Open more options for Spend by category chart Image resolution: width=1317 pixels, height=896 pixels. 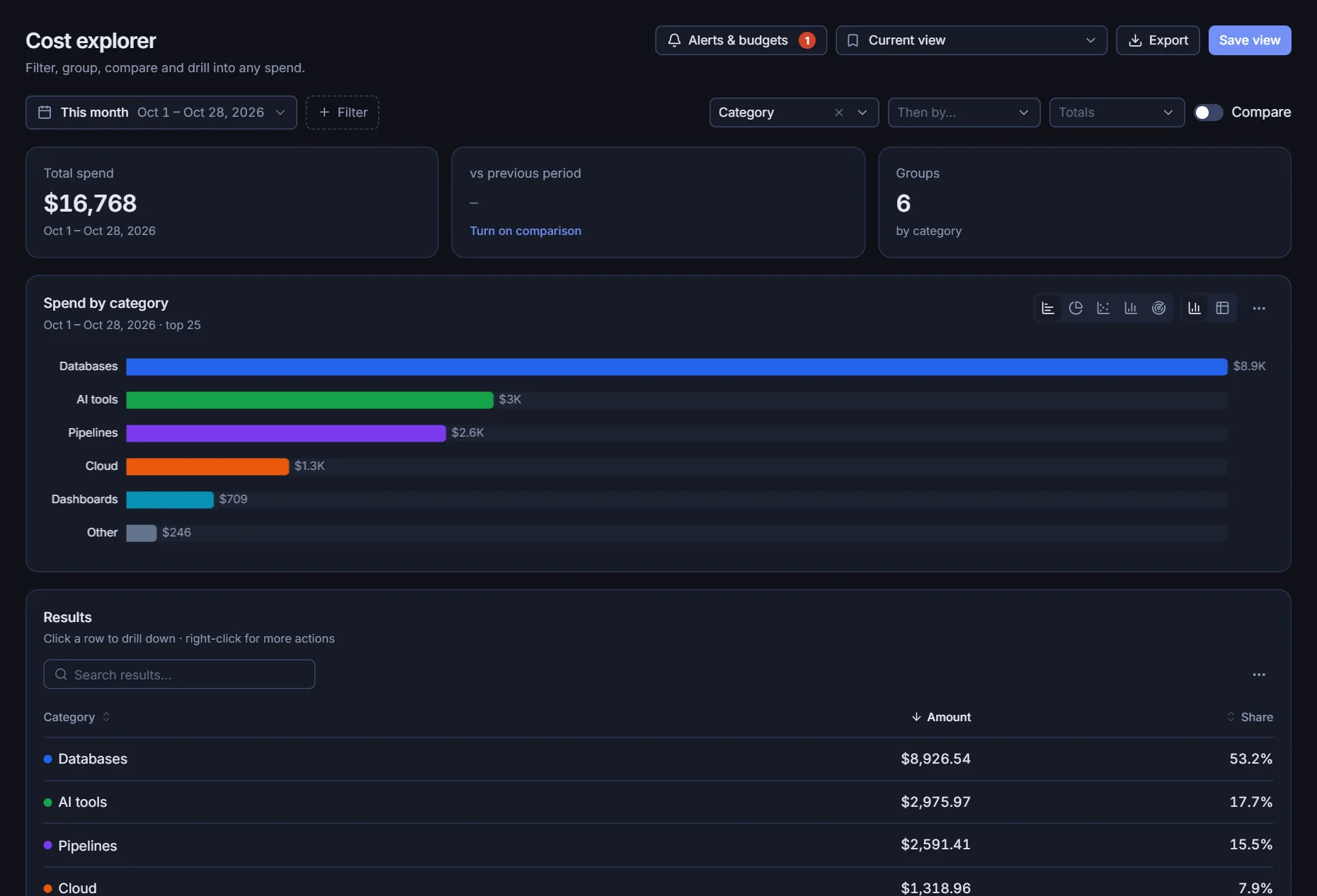tap(1259, 308)
